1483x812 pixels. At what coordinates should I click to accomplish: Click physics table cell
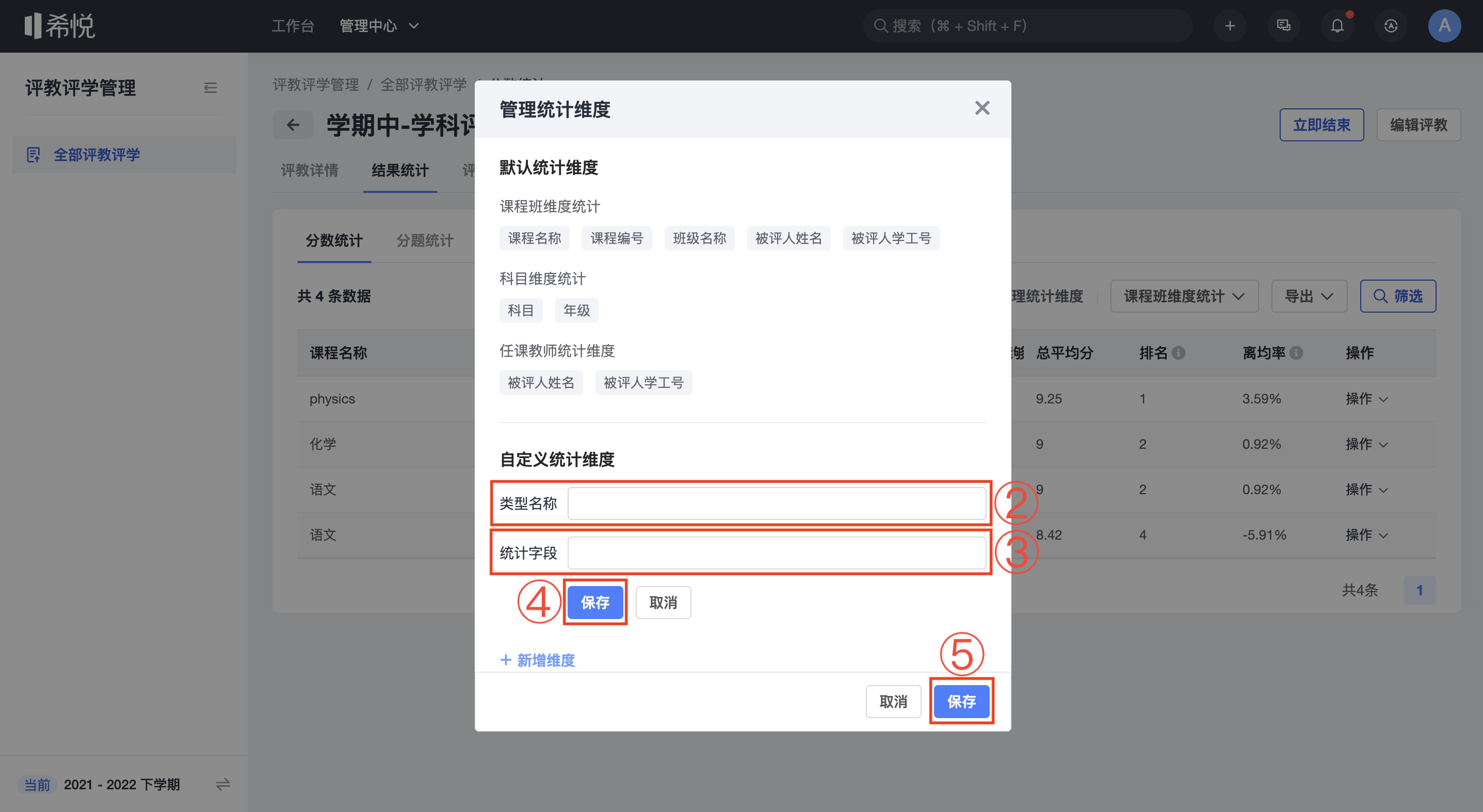pos(332,399)
